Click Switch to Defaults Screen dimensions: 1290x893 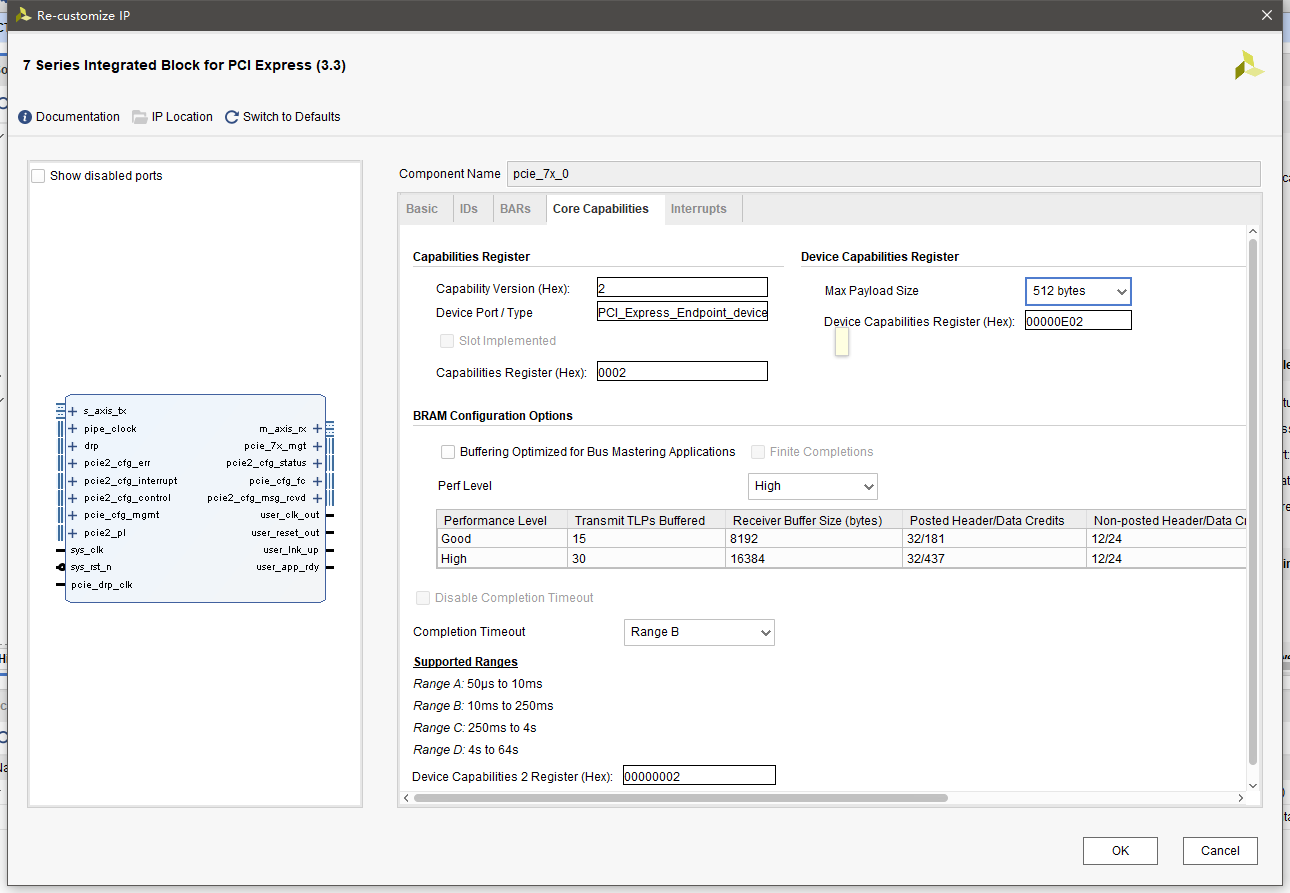292,117
